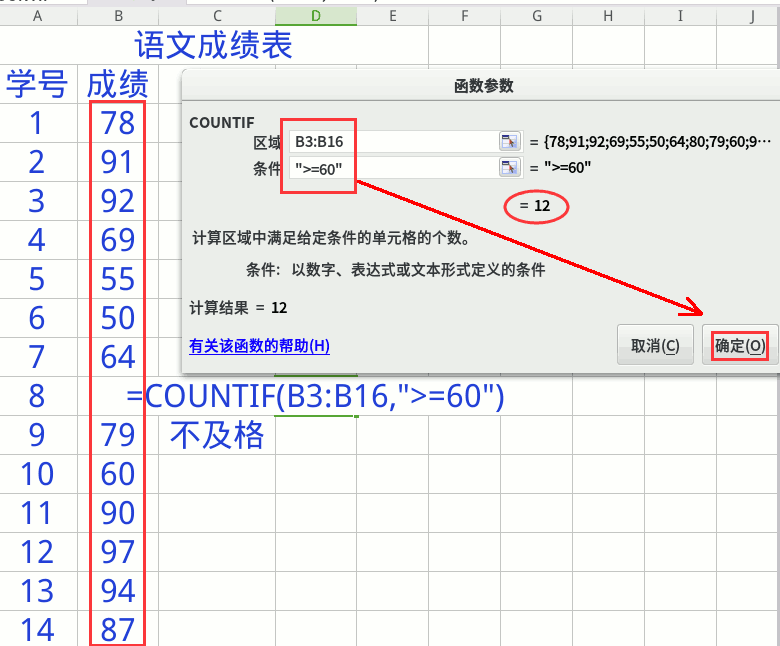
Task: Select column D header
Action: pos(316,16)
